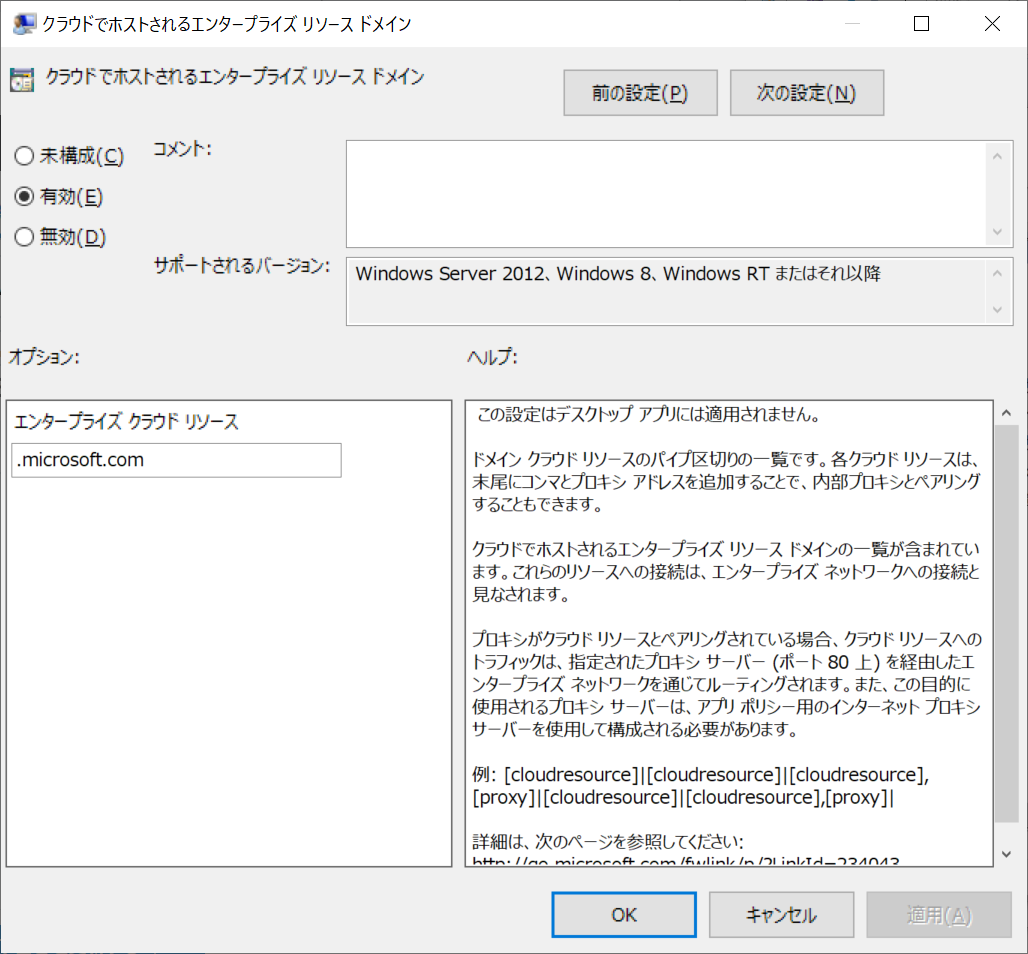The height and width of the screenshot is (954, 1028).
Task: Click the comment box scroll-down arrow
Action: point(997,231)
